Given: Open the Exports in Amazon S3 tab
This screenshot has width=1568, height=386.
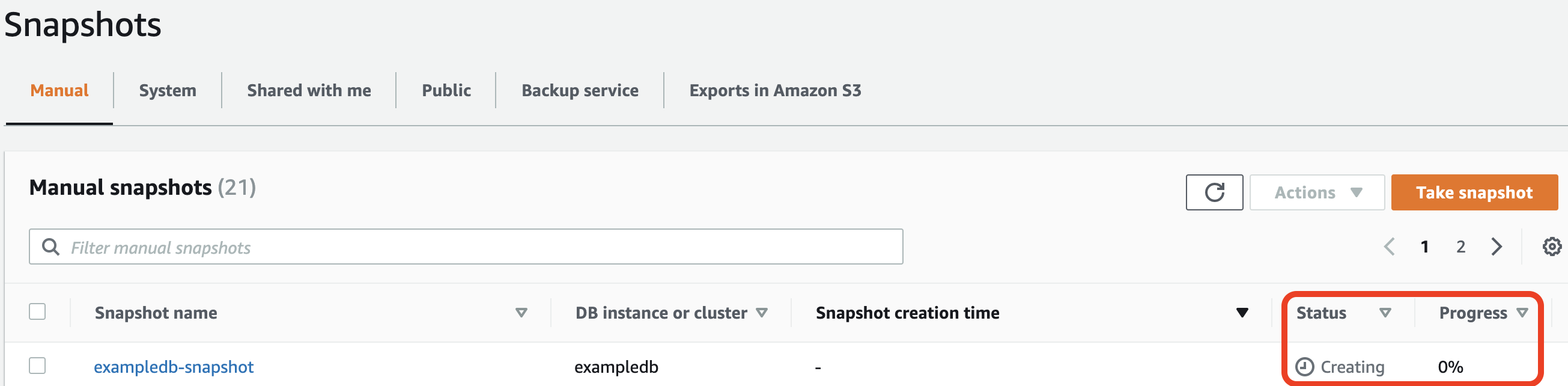Looking at the screenshot, I should [x=775, y=91].
